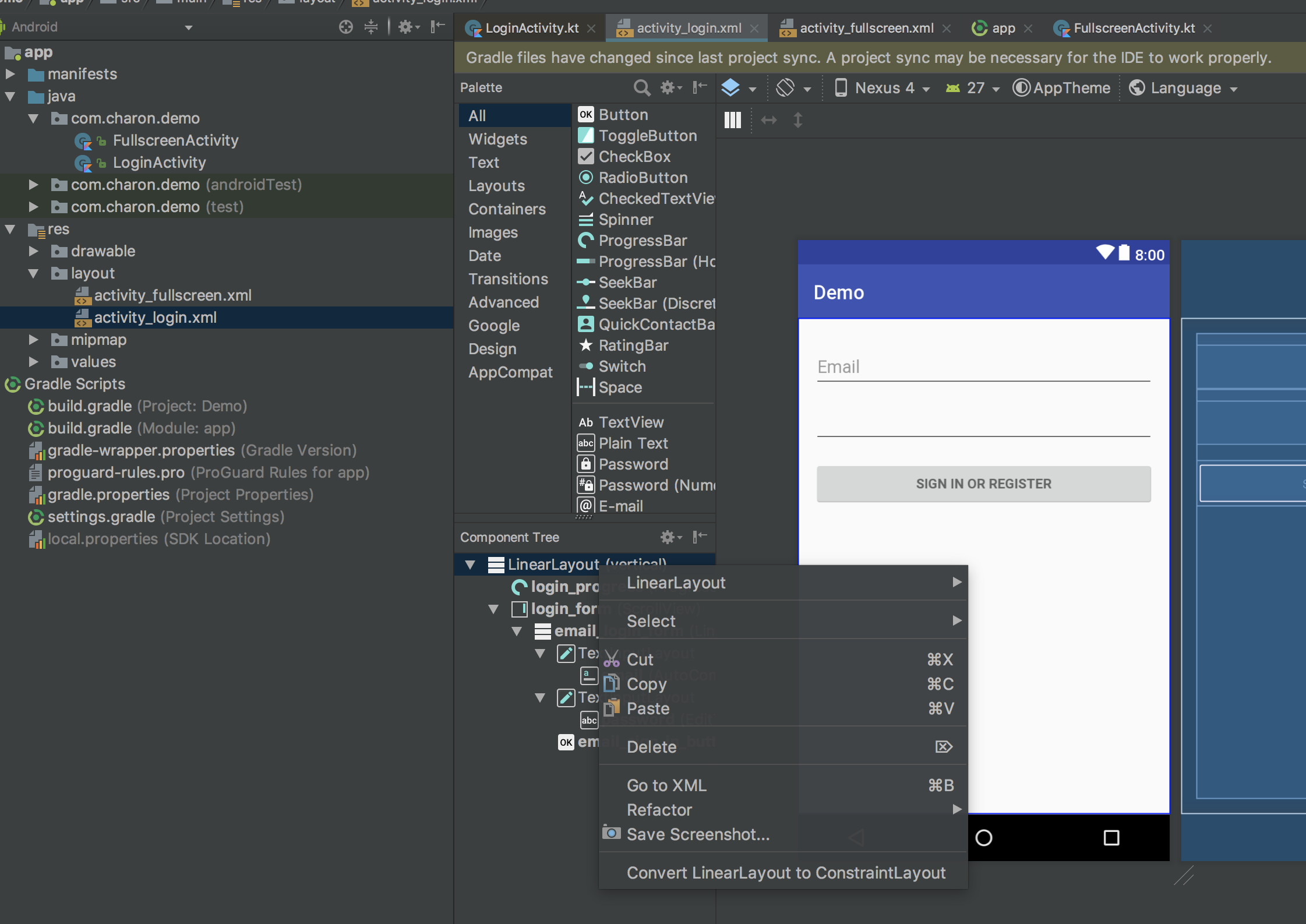Screen dimensions: 1306x924
Task: Click the scroll-from-source target icon
Action: tap(346, 27)
